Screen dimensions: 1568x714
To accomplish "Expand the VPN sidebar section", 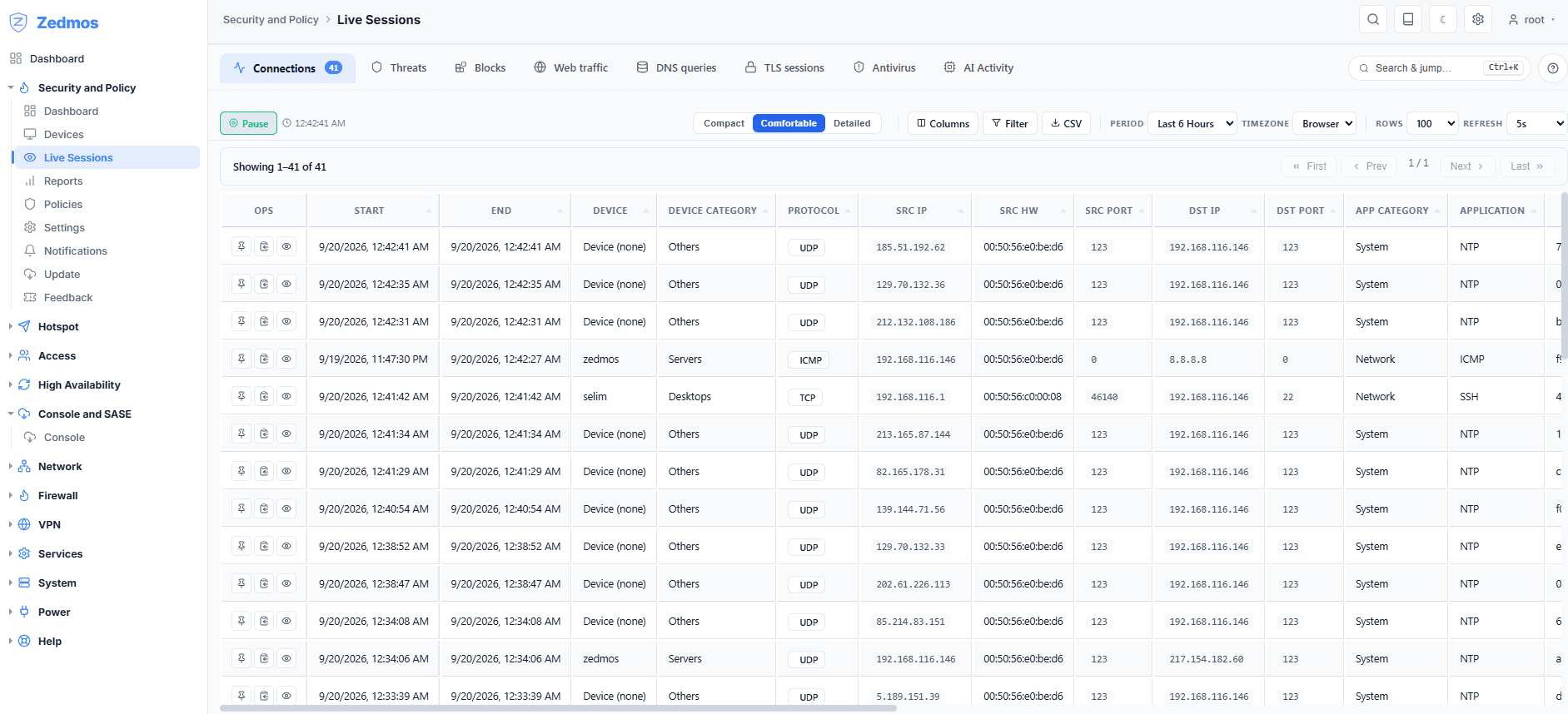I will pos(49,524).
